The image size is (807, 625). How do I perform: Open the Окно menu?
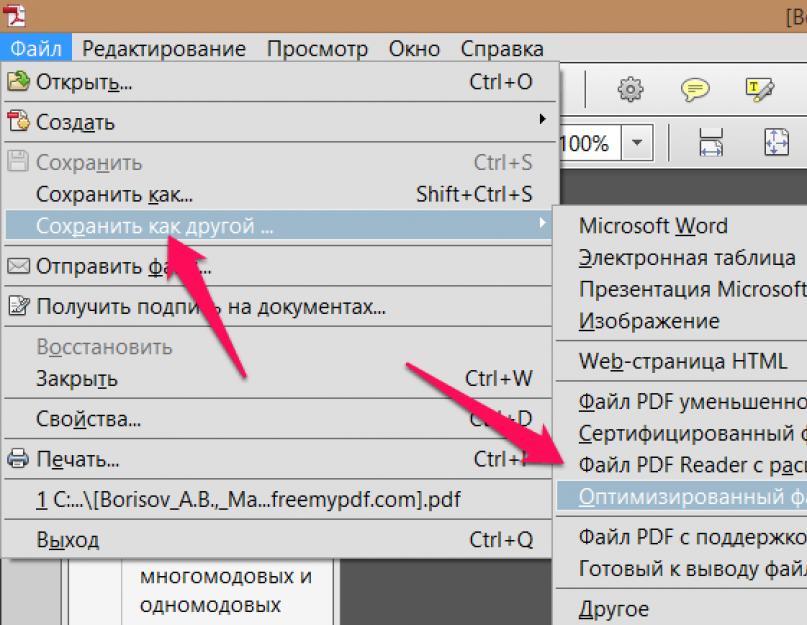tap(414, 49)
